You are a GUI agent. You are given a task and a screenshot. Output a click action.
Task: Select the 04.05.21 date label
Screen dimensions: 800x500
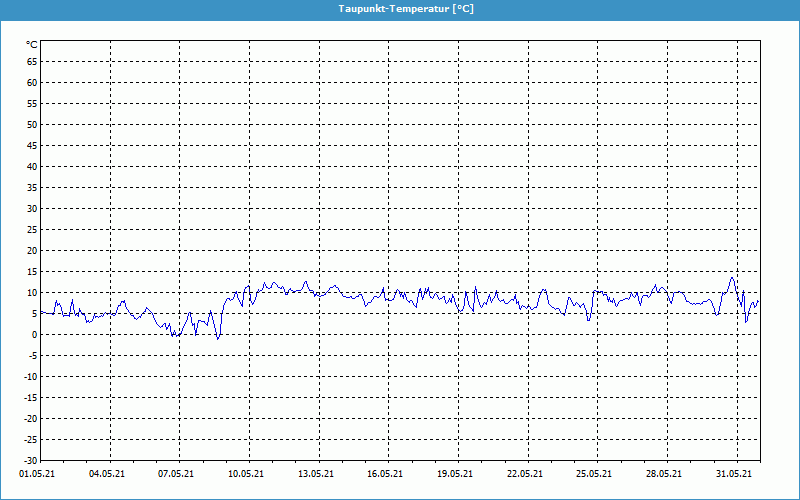point(107,475)
